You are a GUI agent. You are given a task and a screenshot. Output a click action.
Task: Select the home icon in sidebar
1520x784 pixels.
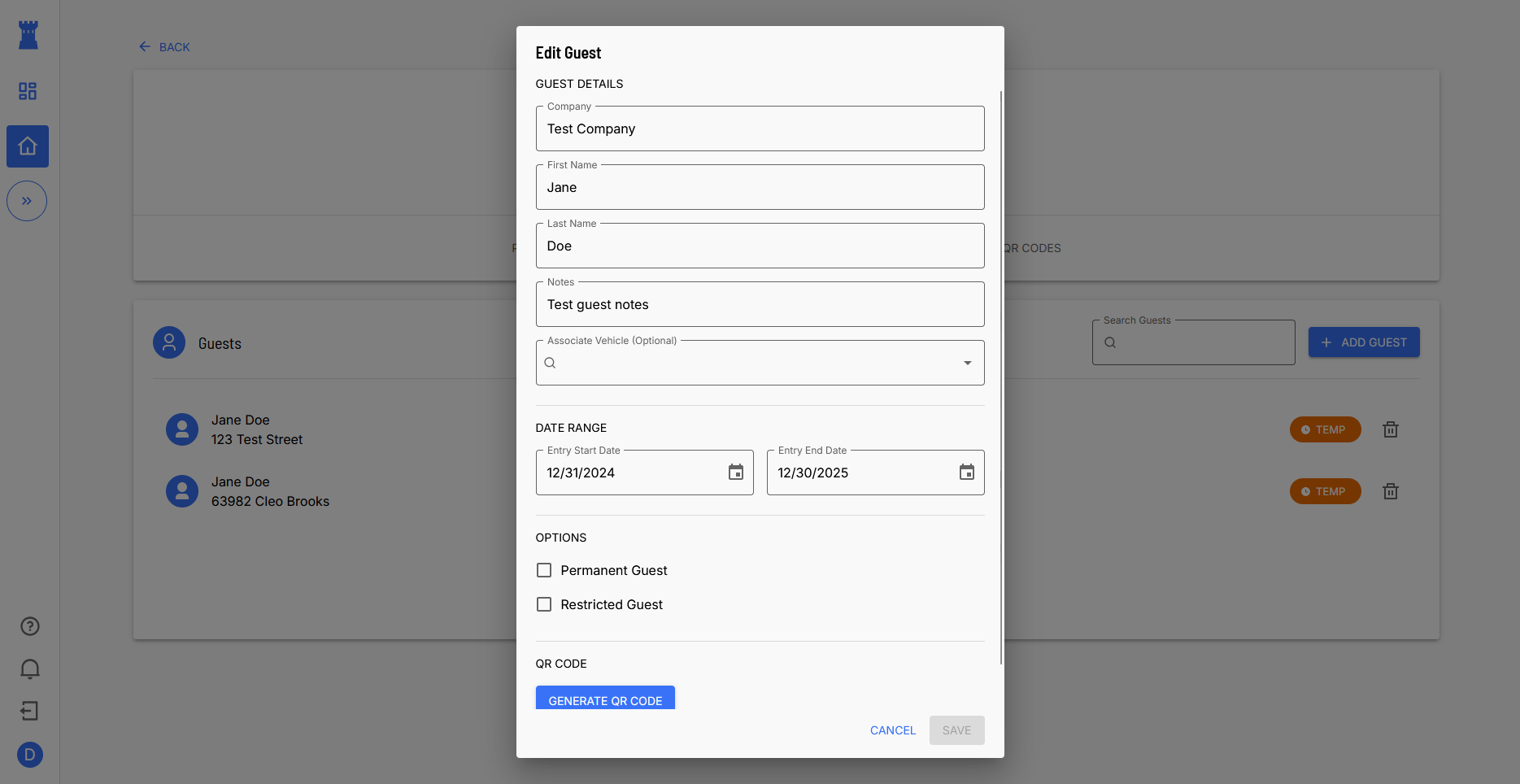28,146
